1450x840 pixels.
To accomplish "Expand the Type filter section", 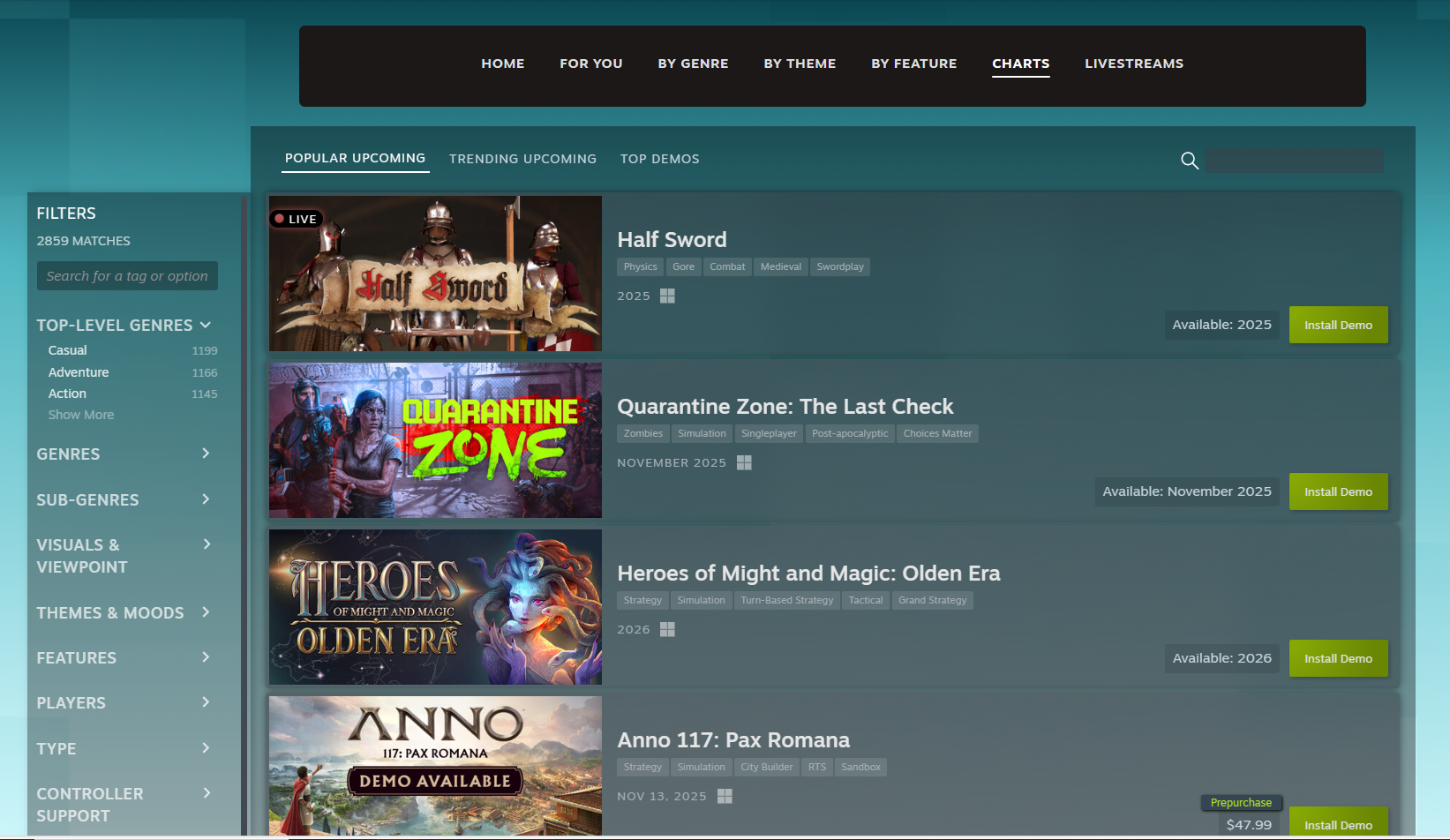I will point(206,748).
